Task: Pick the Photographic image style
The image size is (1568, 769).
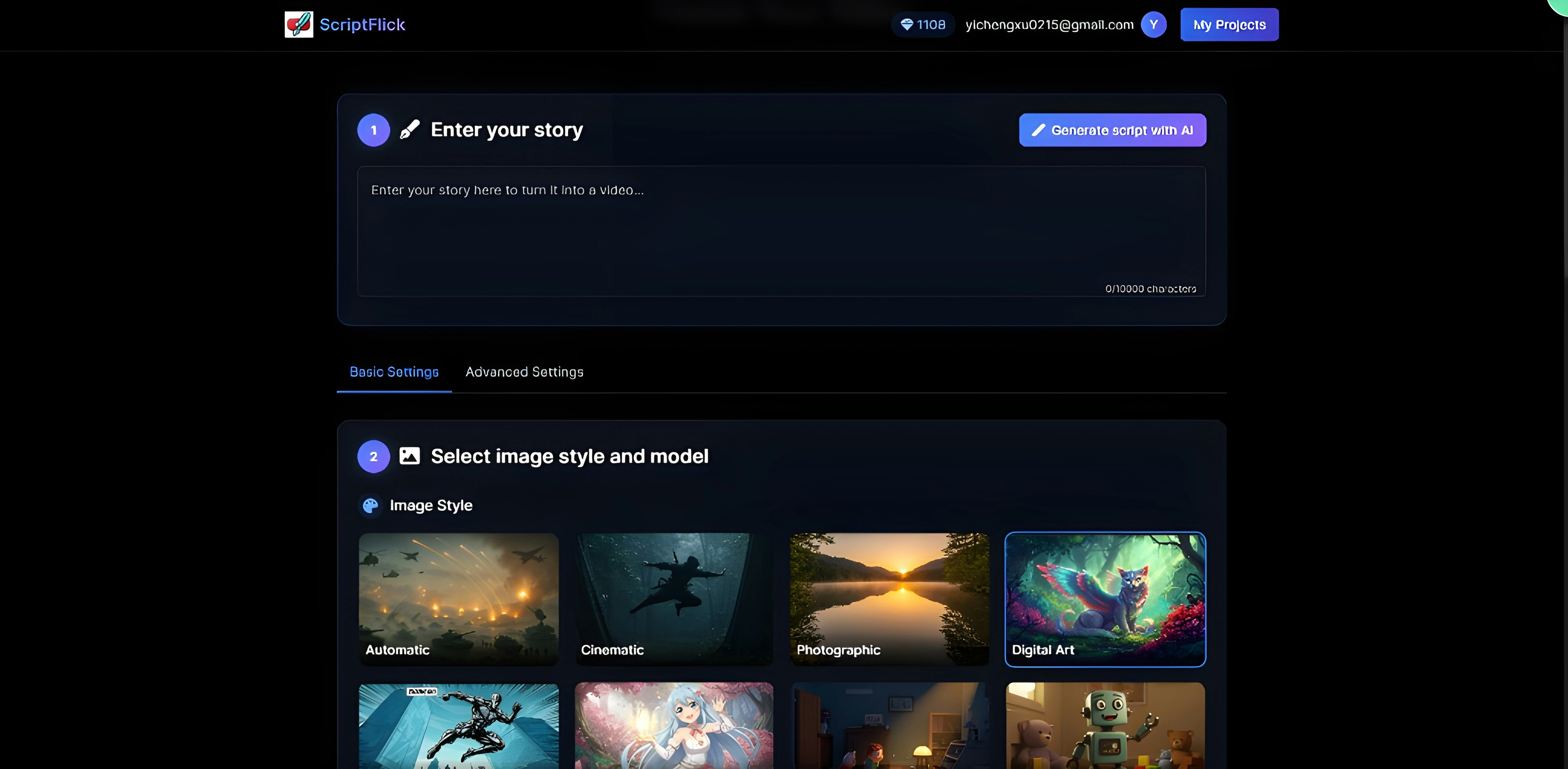Action: 889,599
